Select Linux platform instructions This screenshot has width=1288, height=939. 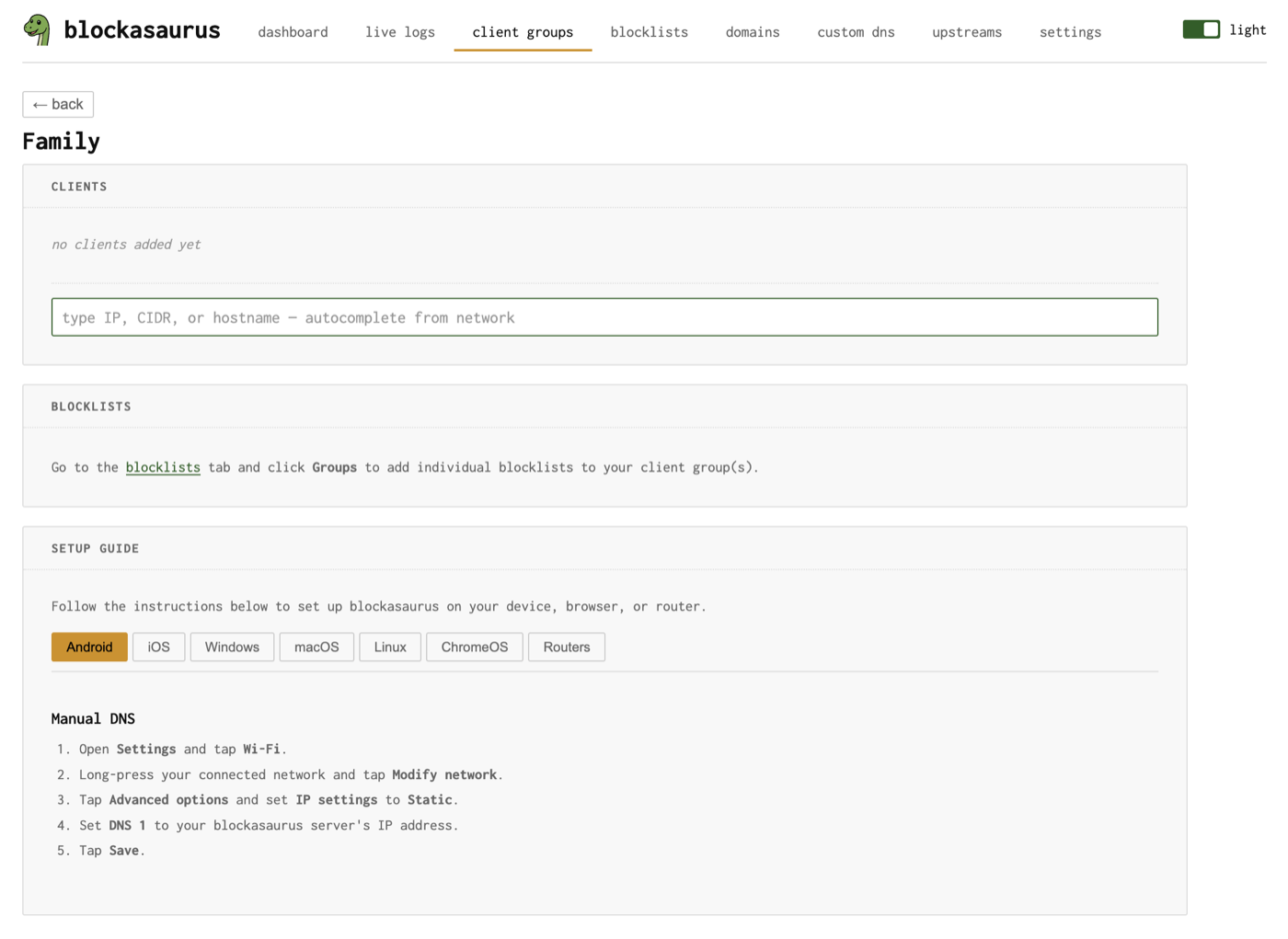[389, 647]
